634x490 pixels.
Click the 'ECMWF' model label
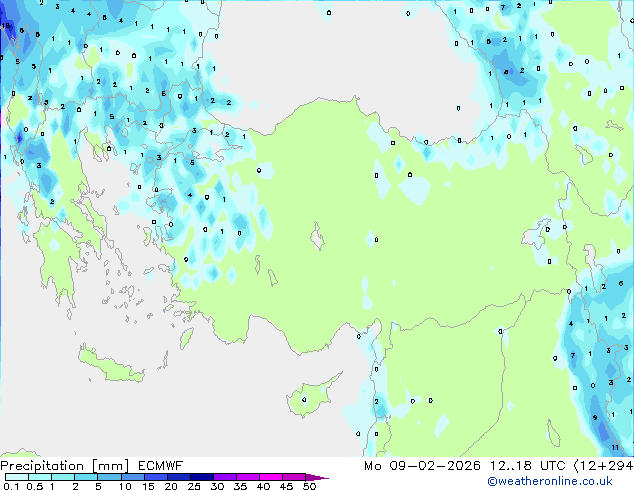(161, 466)
